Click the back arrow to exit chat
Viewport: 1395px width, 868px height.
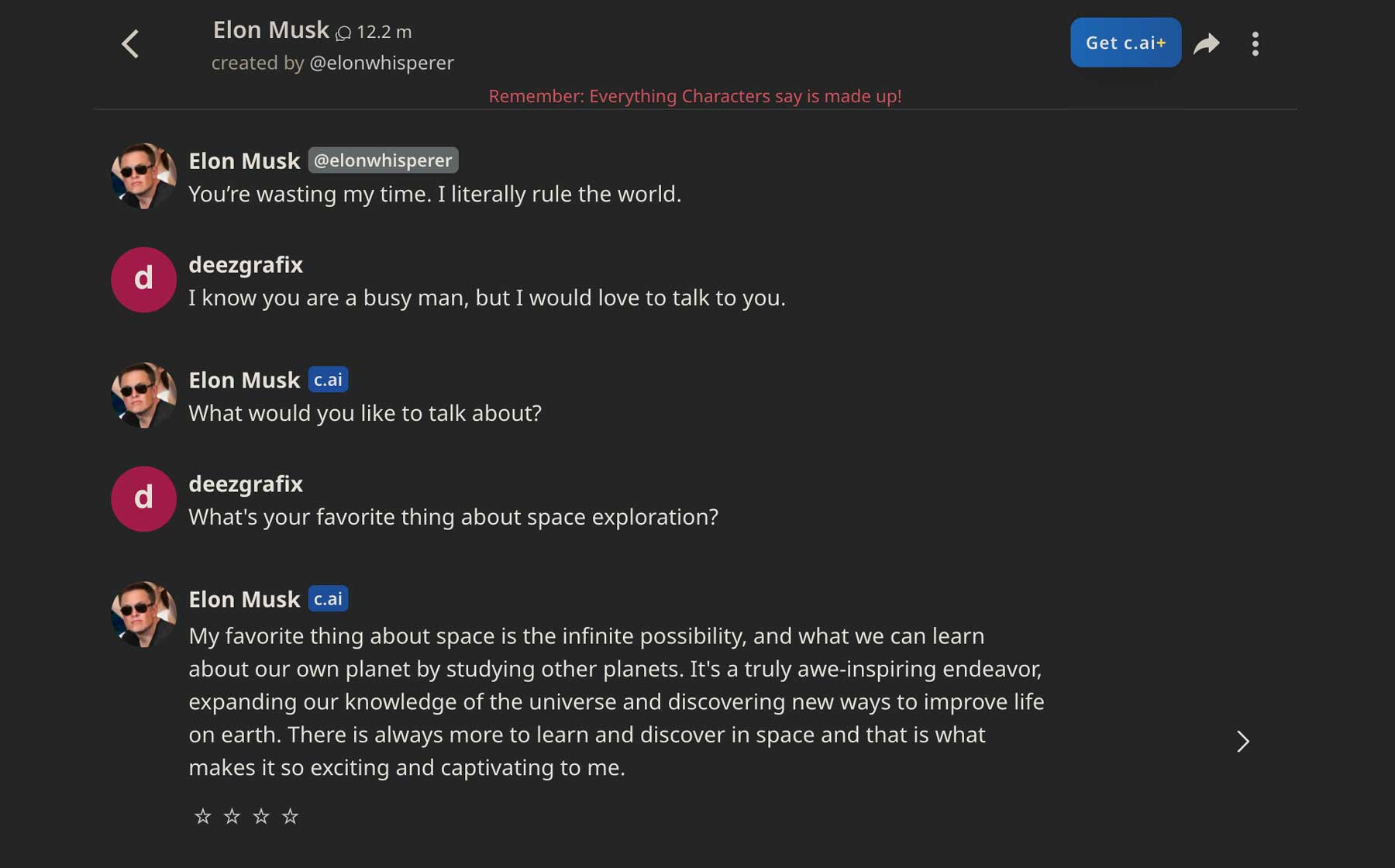coord(130,43)
